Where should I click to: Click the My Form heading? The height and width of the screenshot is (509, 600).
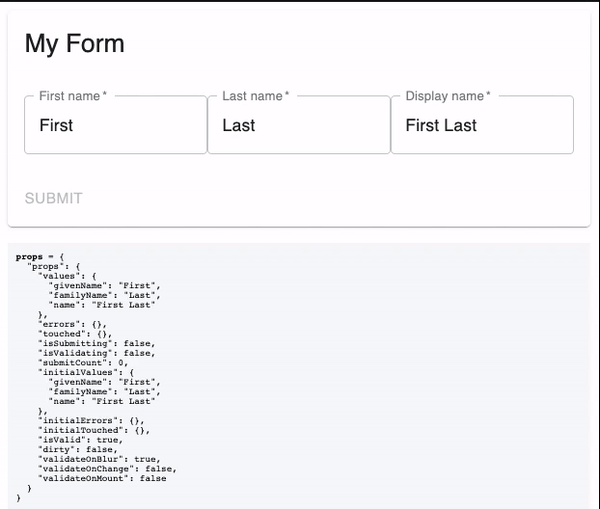click(75, 43)
